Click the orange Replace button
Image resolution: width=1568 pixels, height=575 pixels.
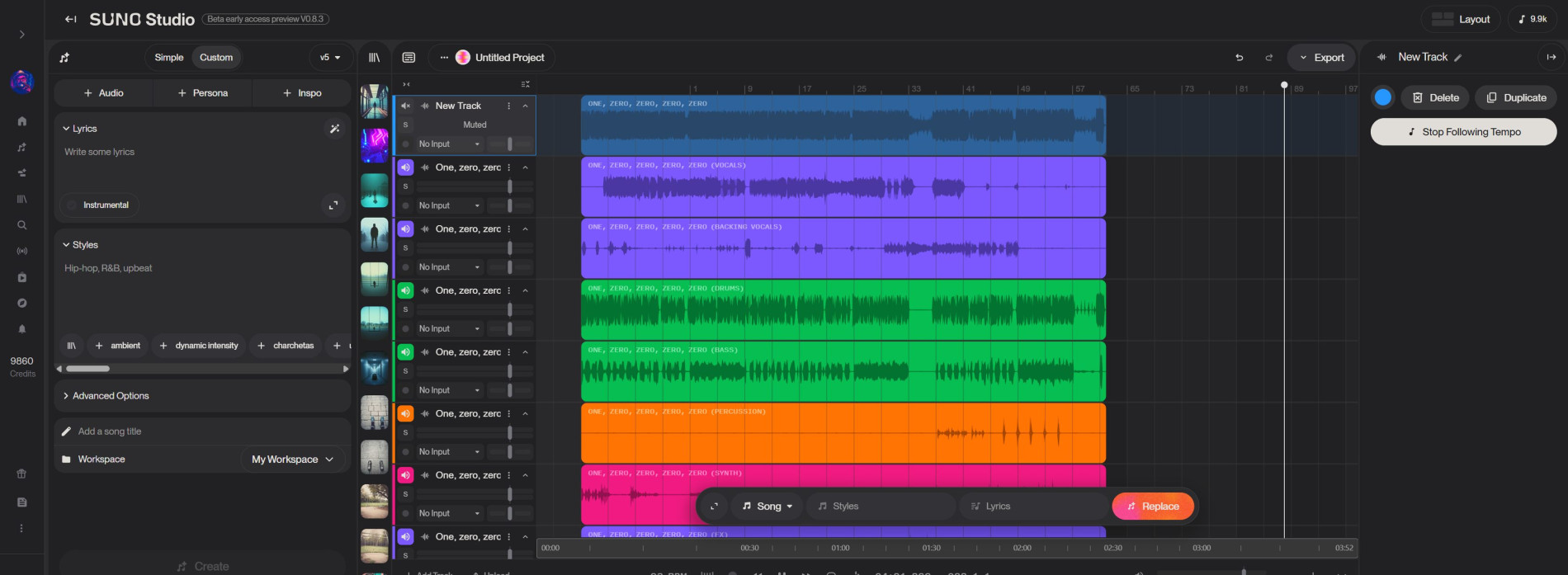pos(1152,507)
